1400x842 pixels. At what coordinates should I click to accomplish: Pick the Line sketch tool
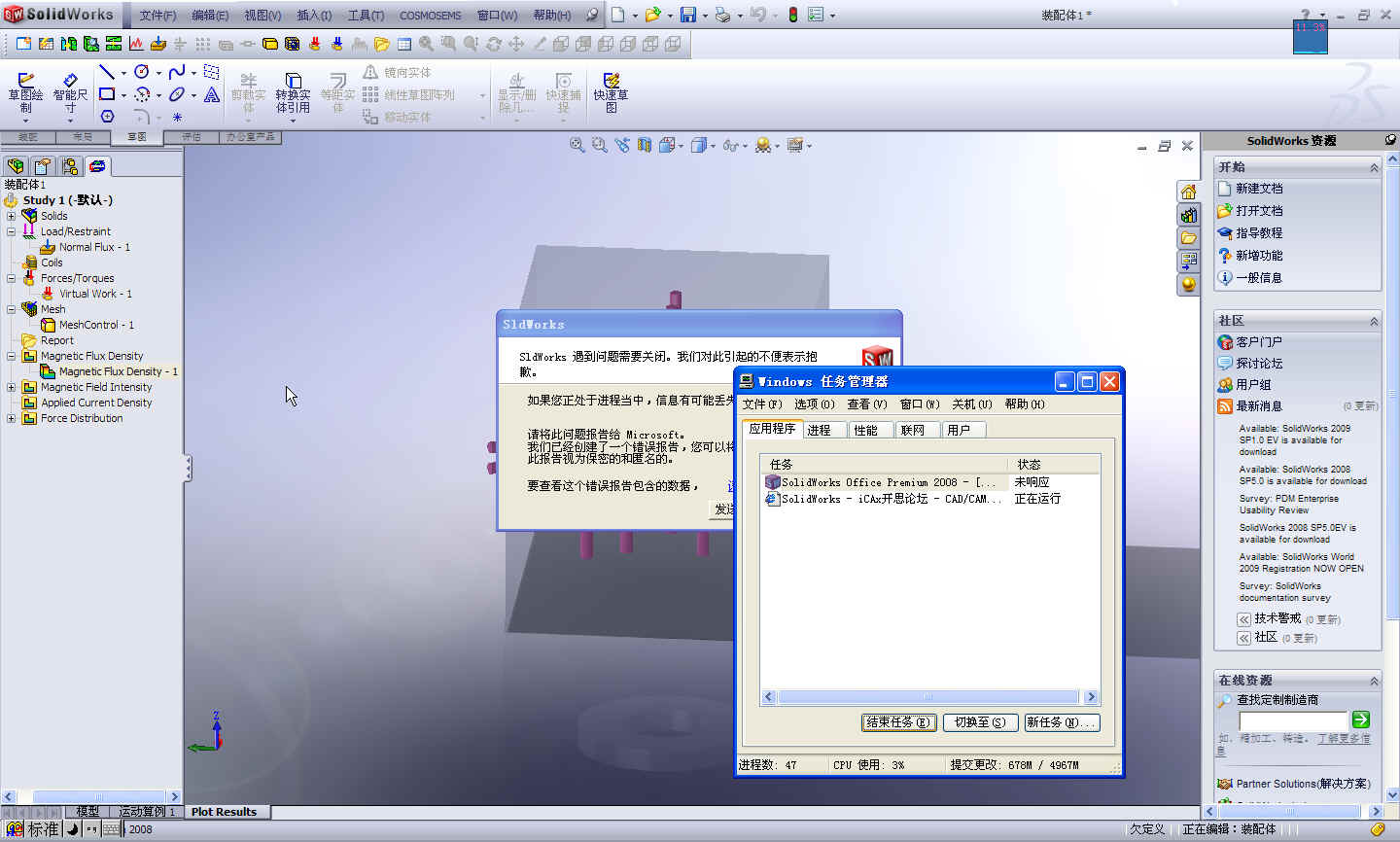click(x=107, y=73)
